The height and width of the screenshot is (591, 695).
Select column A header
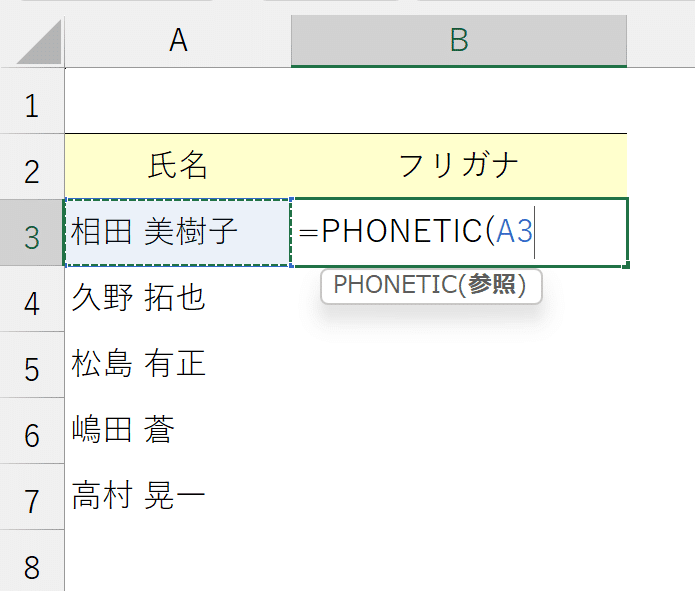click(178, 41)
